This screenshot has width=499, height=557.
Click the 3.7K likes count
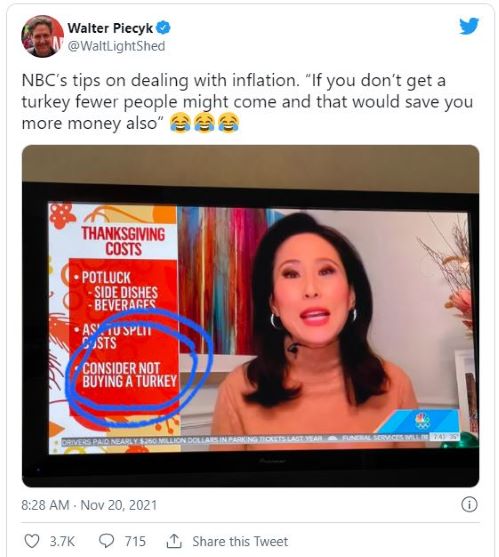(62, 541)
